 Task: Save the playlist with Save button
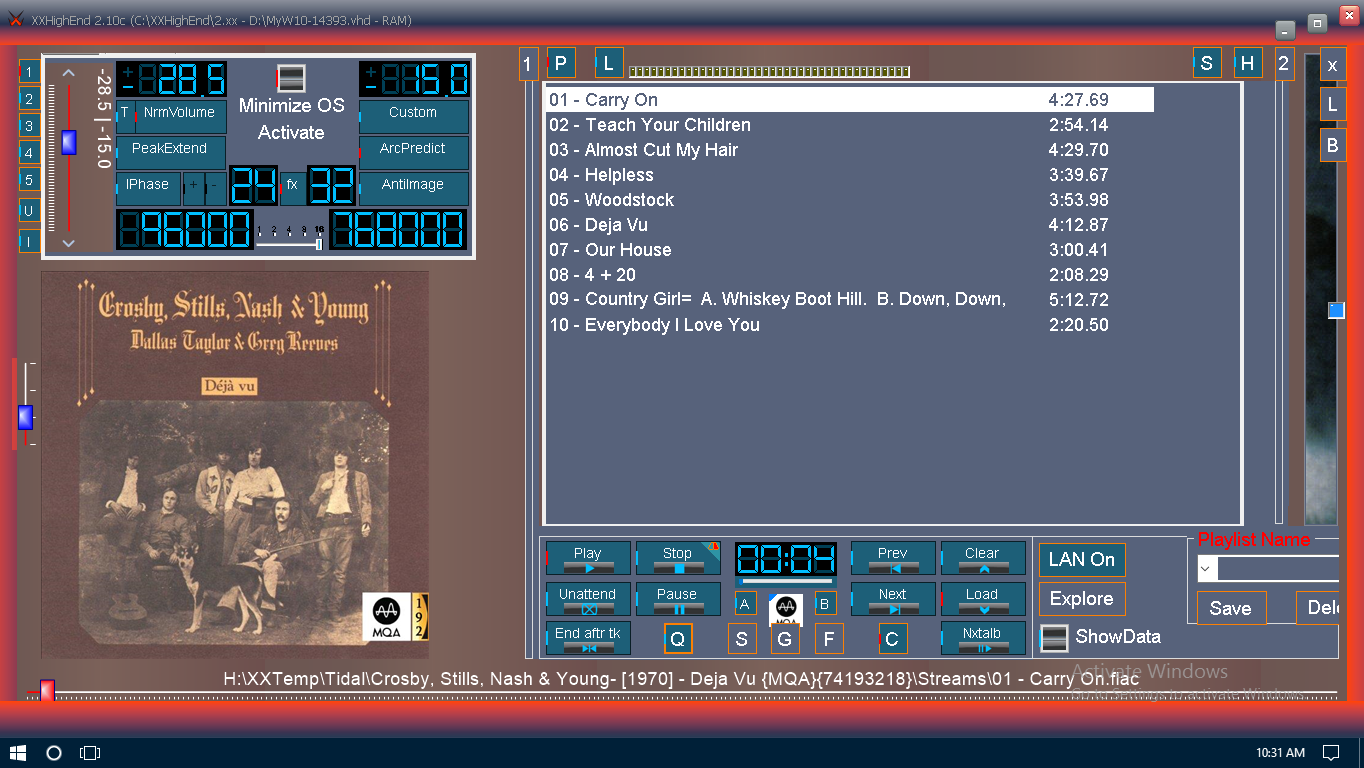point(1231,608)
